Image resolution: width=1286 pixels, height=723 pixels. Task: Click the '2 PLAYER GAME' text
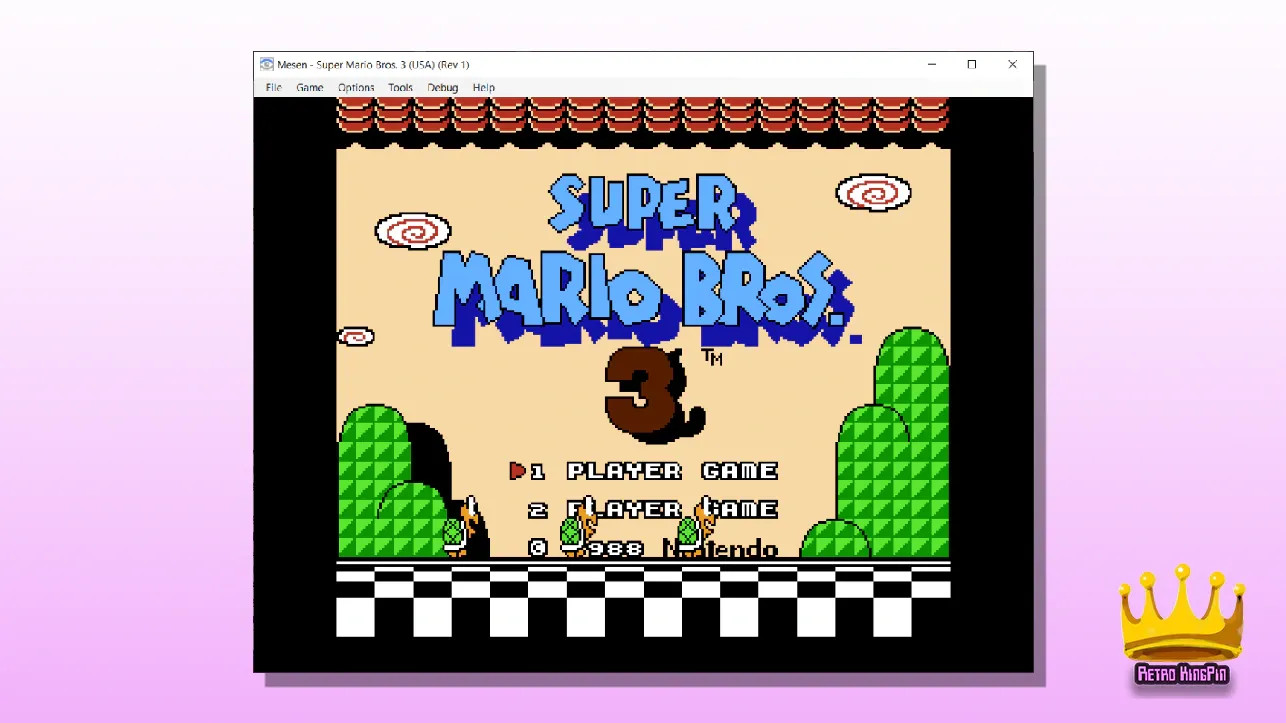653,509
